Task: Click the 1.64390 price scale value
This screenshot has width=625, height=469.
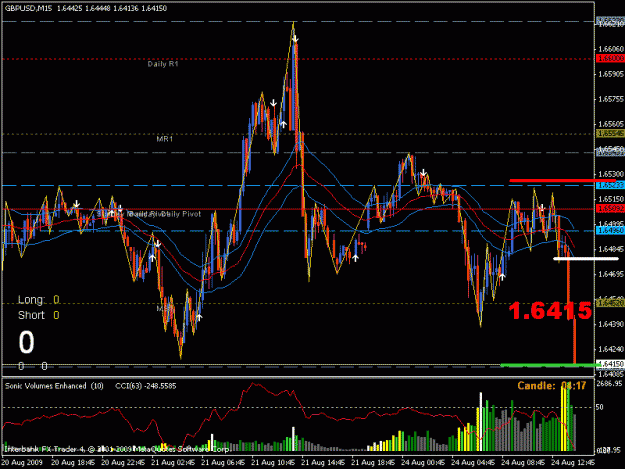Action: tap(611, 324)
